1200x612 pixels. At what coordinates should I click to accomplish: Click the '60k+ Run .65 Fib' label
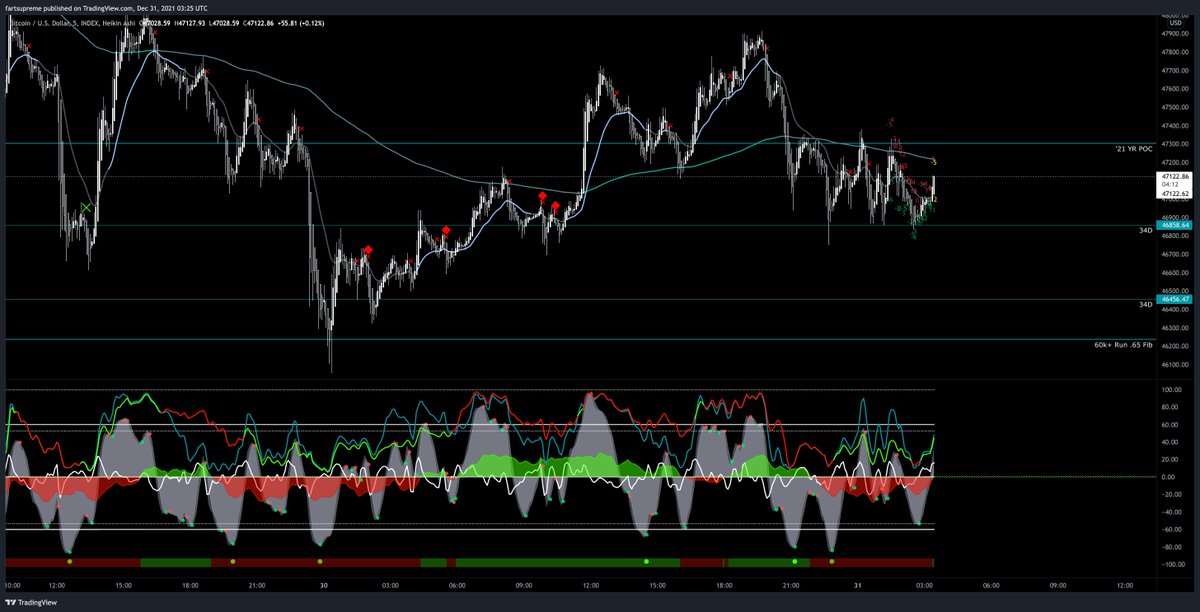pos(1124,344)
